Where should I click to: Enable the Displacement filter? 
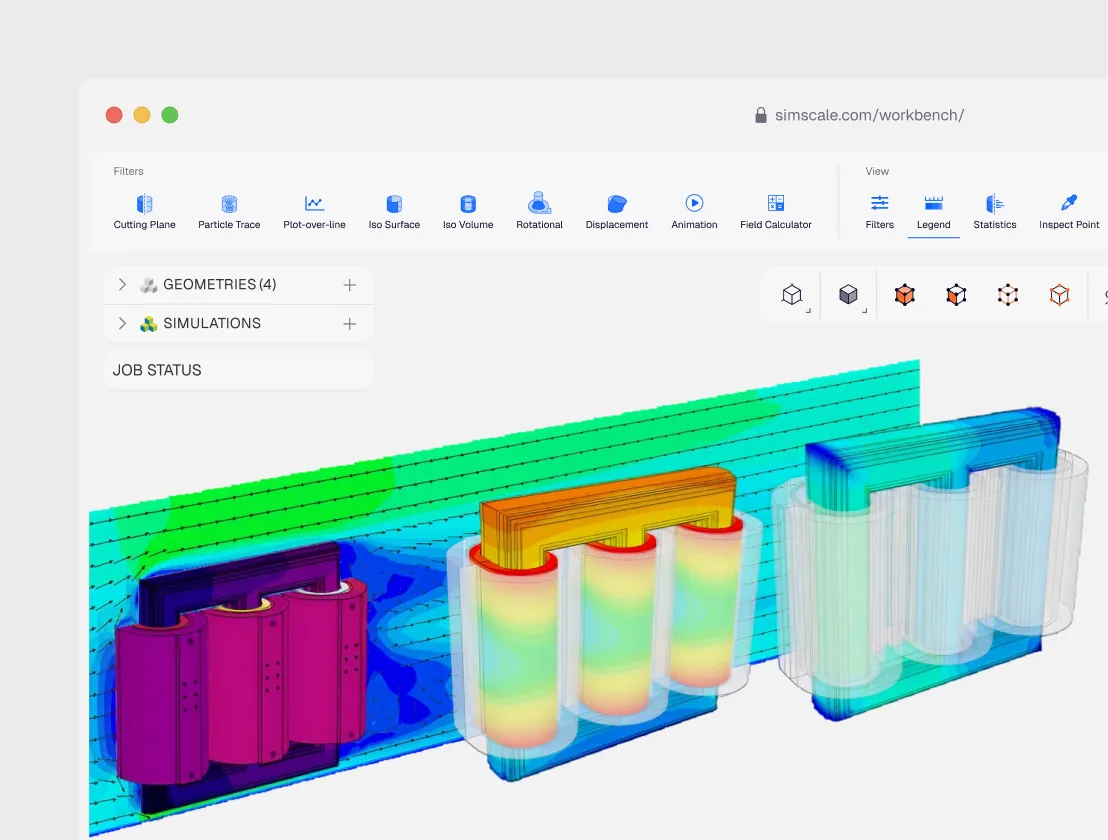(x=617, y=211)
